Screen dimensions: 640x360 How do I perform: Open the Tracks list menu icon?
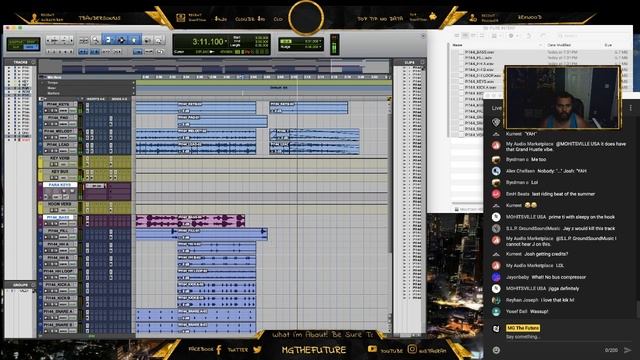point(33,62)
